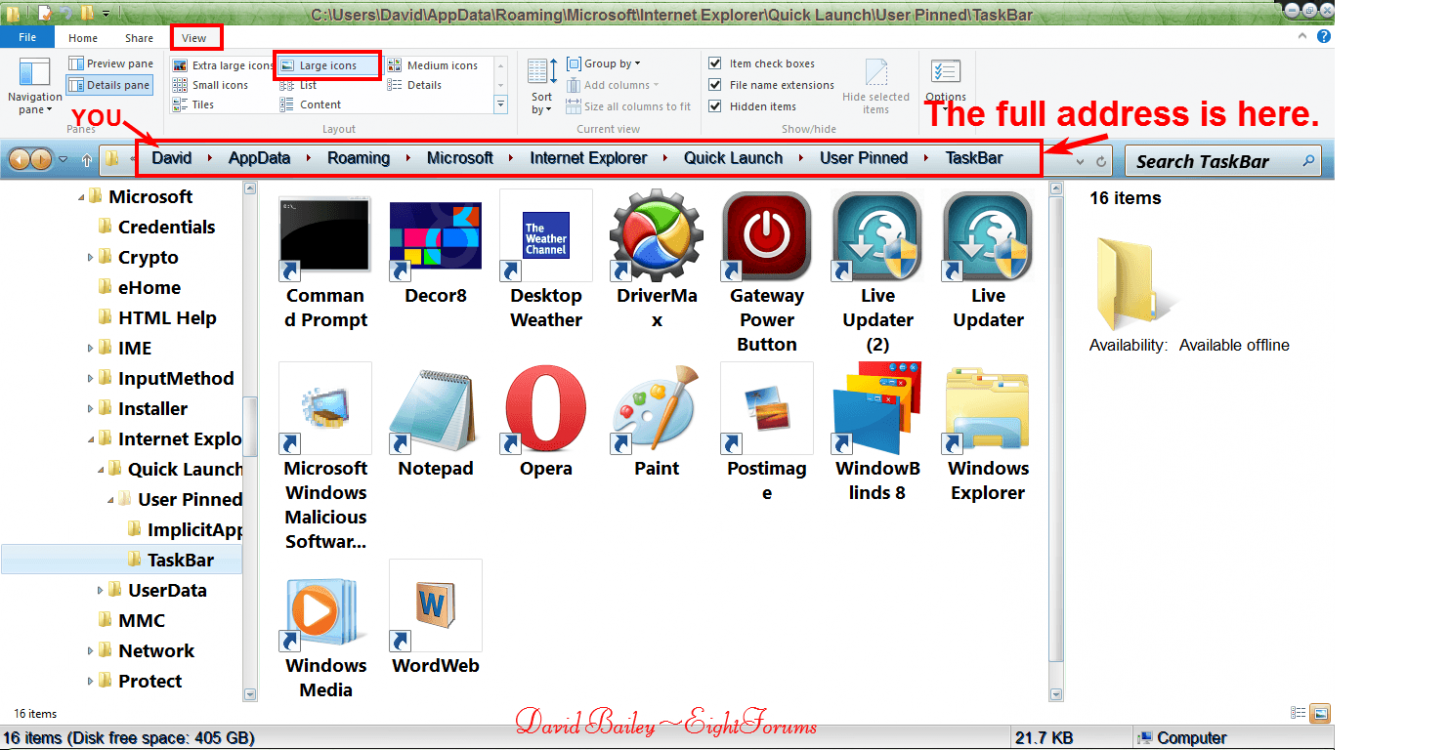Collapse the Quick Launch tree node

(101, 469)
